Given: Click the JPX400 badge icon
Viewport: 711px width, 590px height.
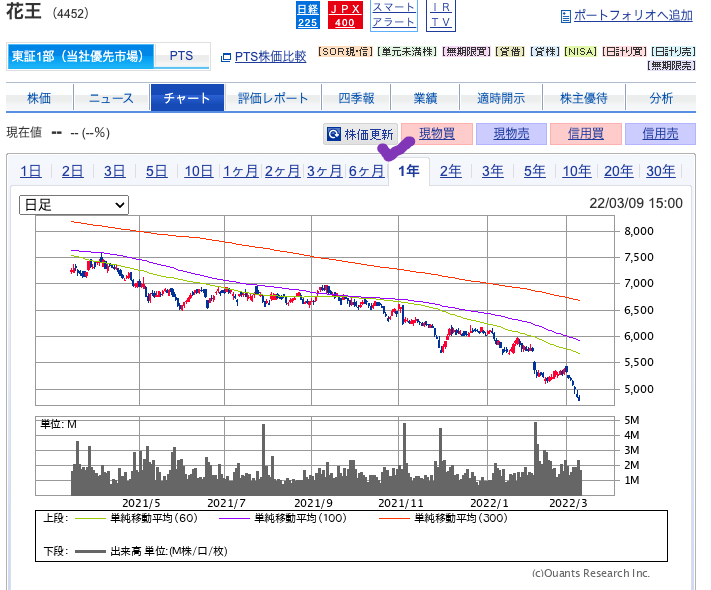Looking at the screenshot, I should (x=345, y=15).
